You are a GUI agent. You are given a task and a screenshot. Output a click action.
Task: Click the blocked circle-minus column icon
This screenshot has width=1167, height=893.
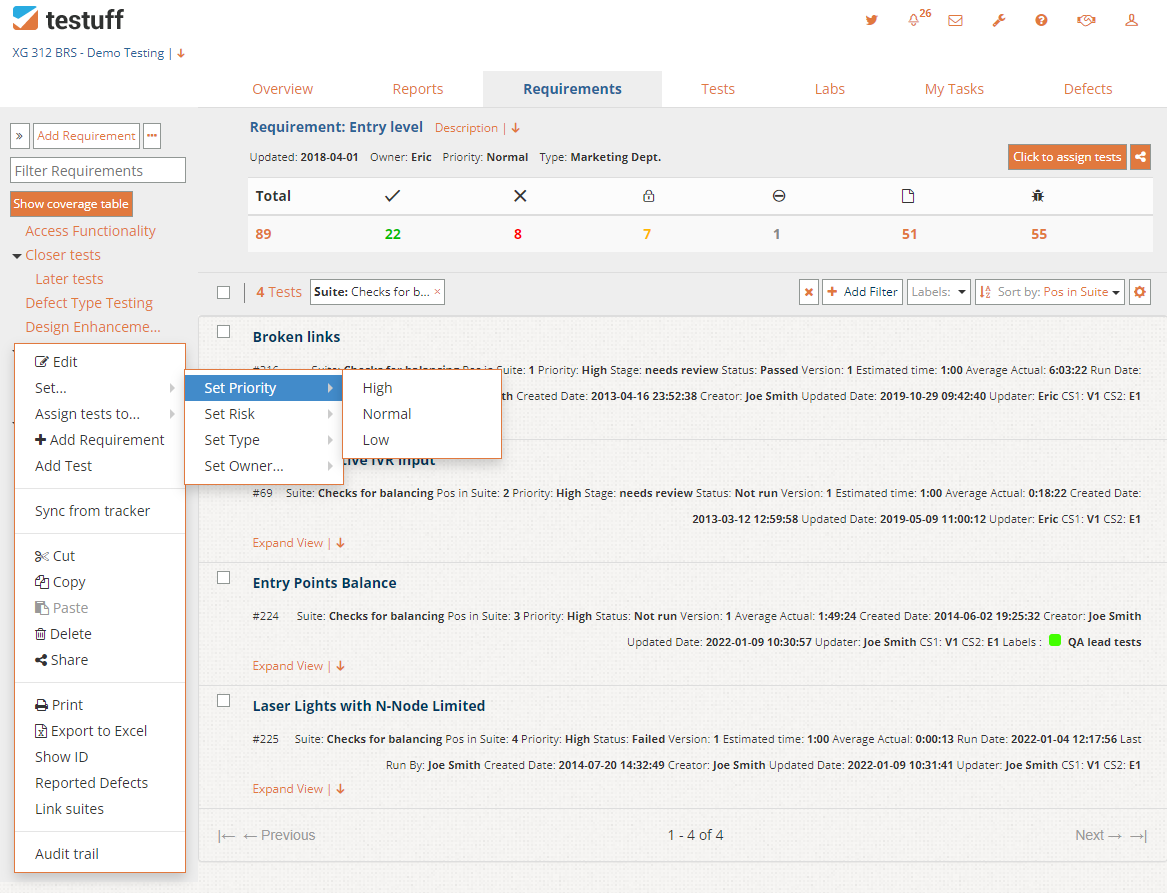[x=778, y=196]
